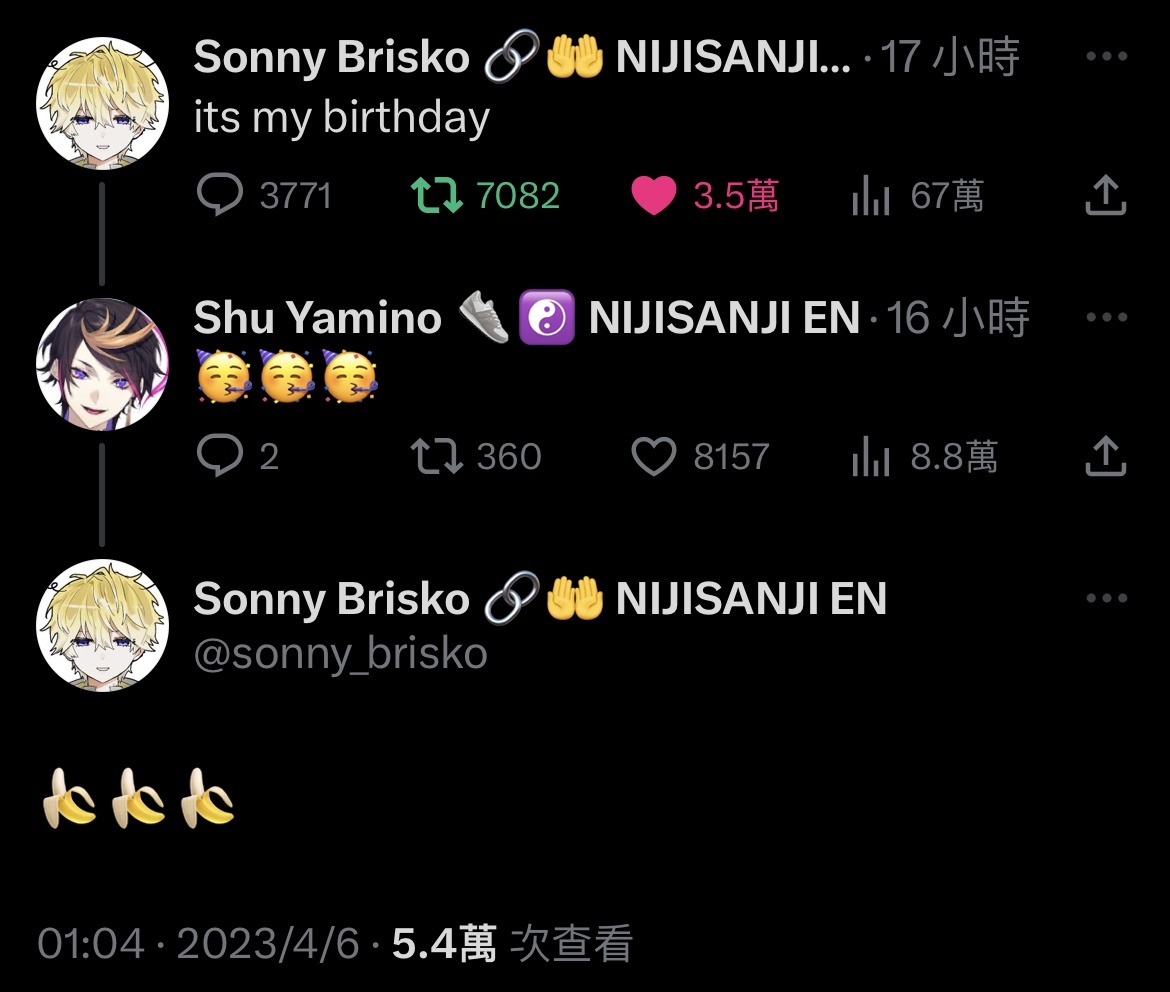Like Shu Yamino's tweet with 8157 likes
Viewport: 1170px width, 992px height.
coord(700,456)
